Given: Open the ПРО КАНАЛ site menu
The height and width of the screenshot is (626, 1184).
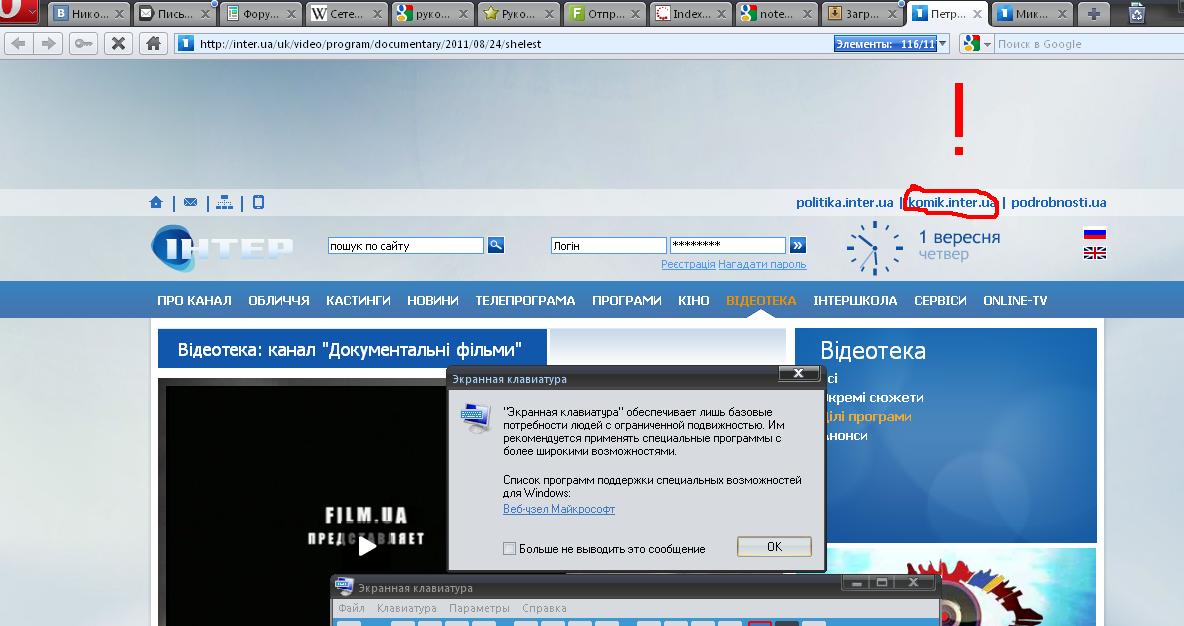Looking at the screenshot, I should [x=194, y=301].
